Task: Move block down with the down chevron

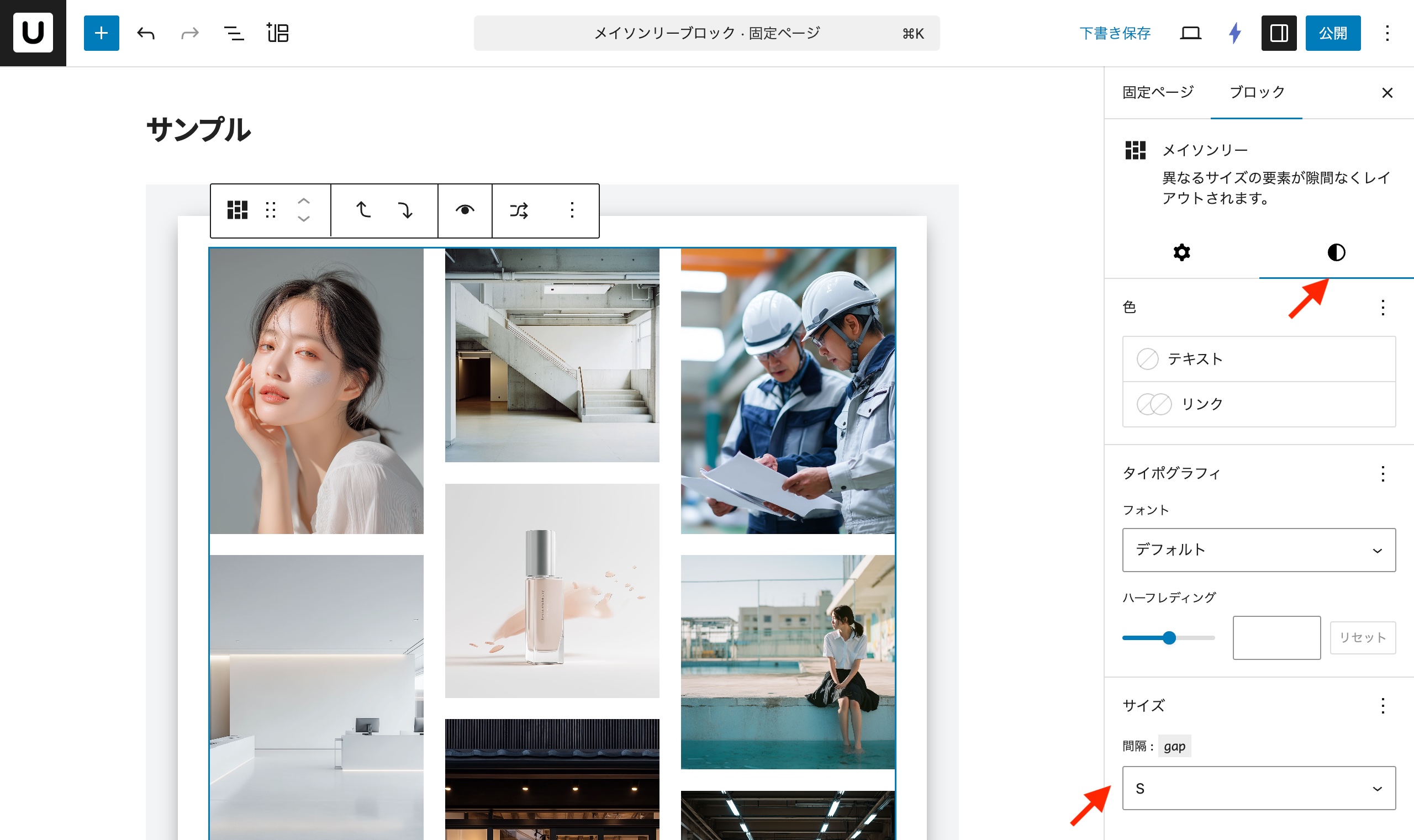Action: point(303,219)
